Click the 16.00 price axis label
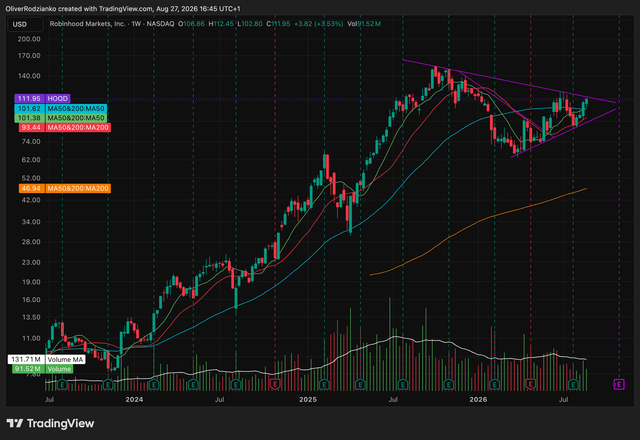The image size is (640, 440). [x=31, y=300]
